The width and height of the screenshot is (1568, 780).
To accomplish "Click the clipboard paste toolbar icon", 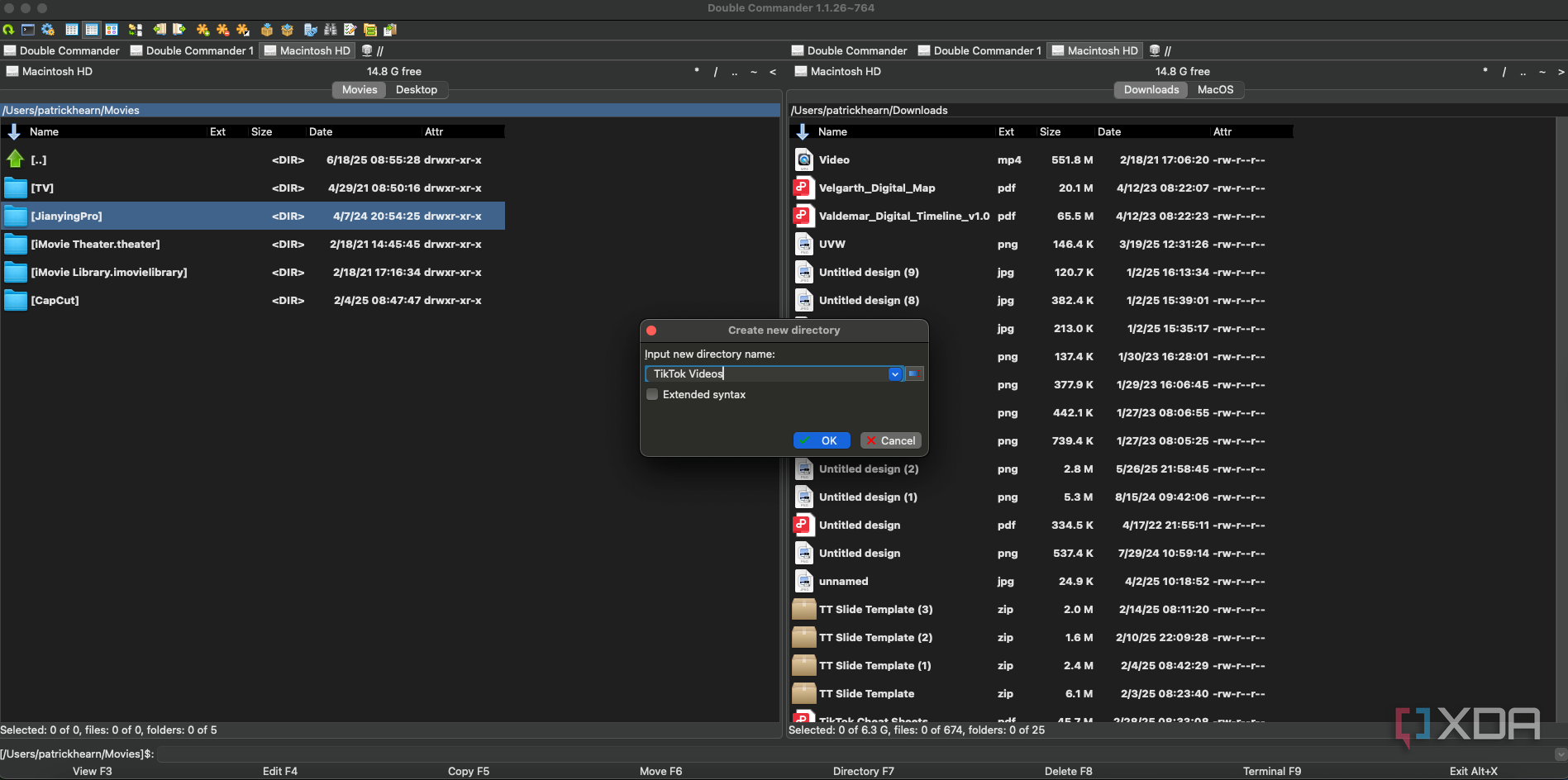I will [390, 30].
